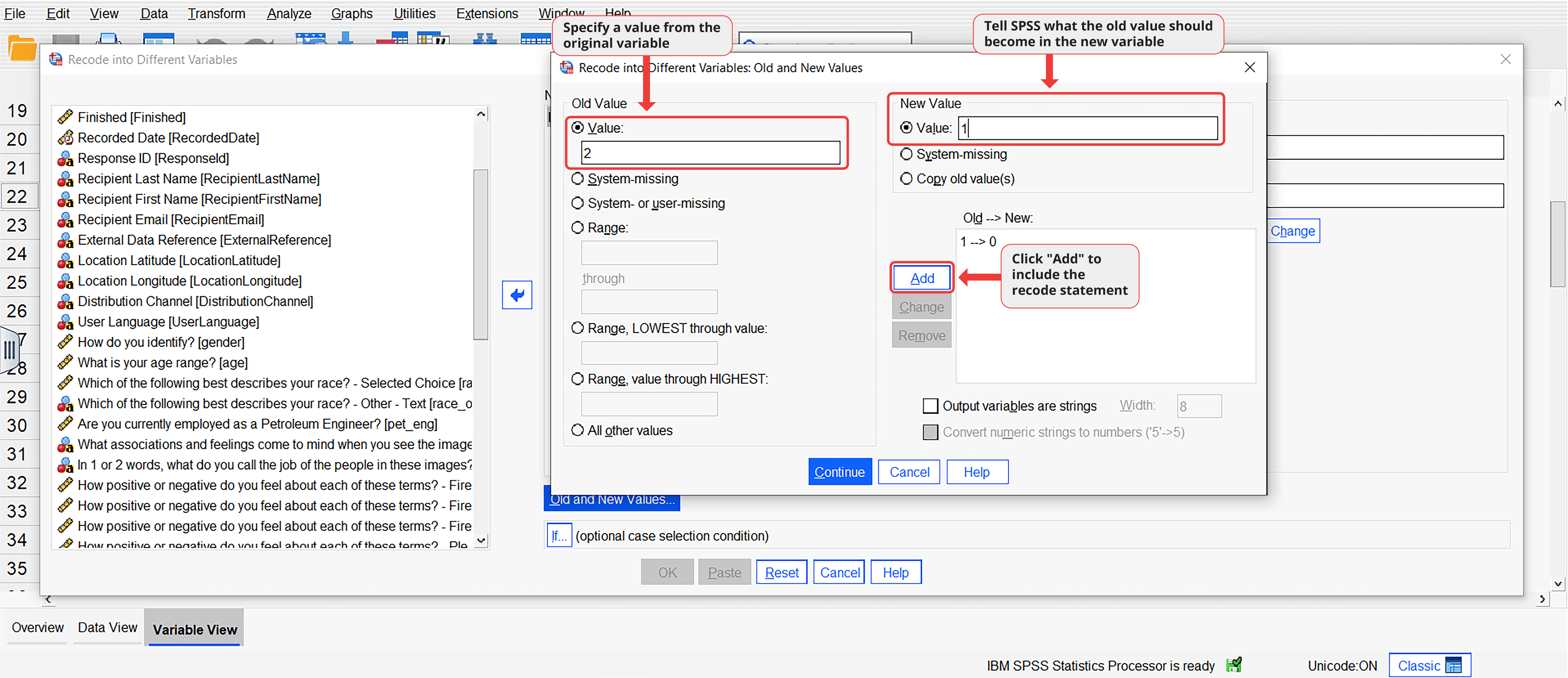The image size is (1568, 678).
Task: Select All other values radio button
Action: coord(578,430)
